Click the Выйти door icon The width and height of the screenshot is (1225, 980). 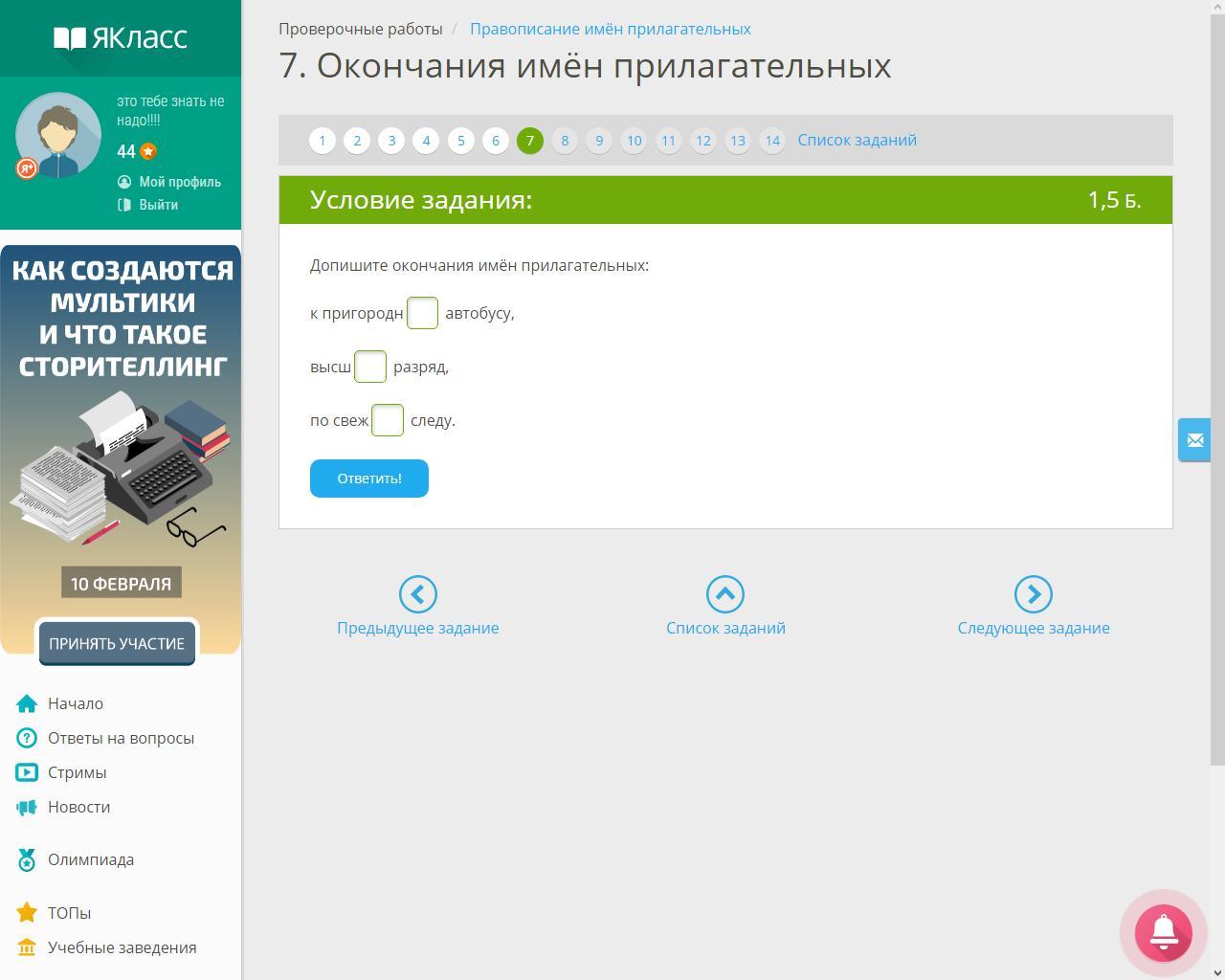tap(124, 205)
